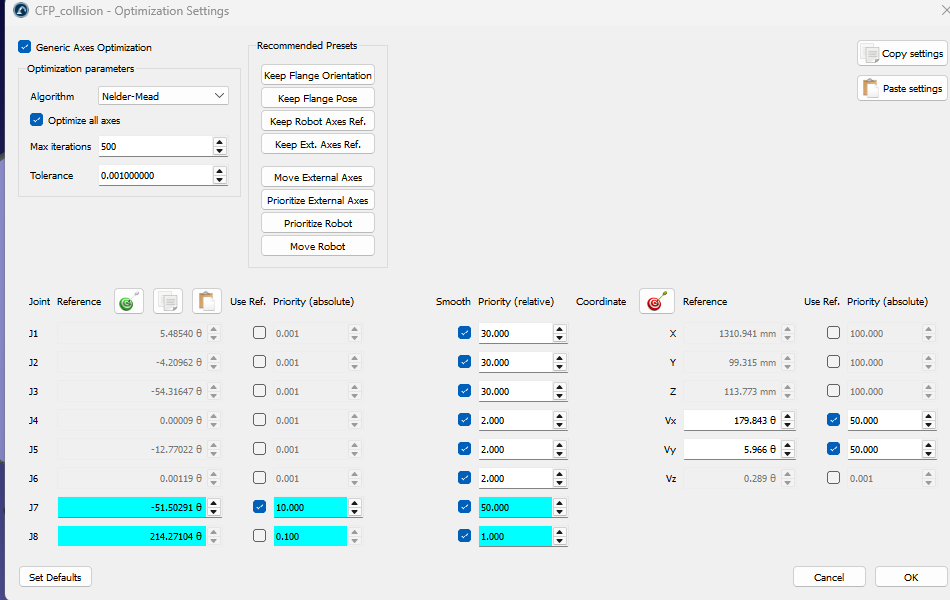Disable the Use Ref. checkbox for Vx
The image size is (950, 600).
pos(834,419)
